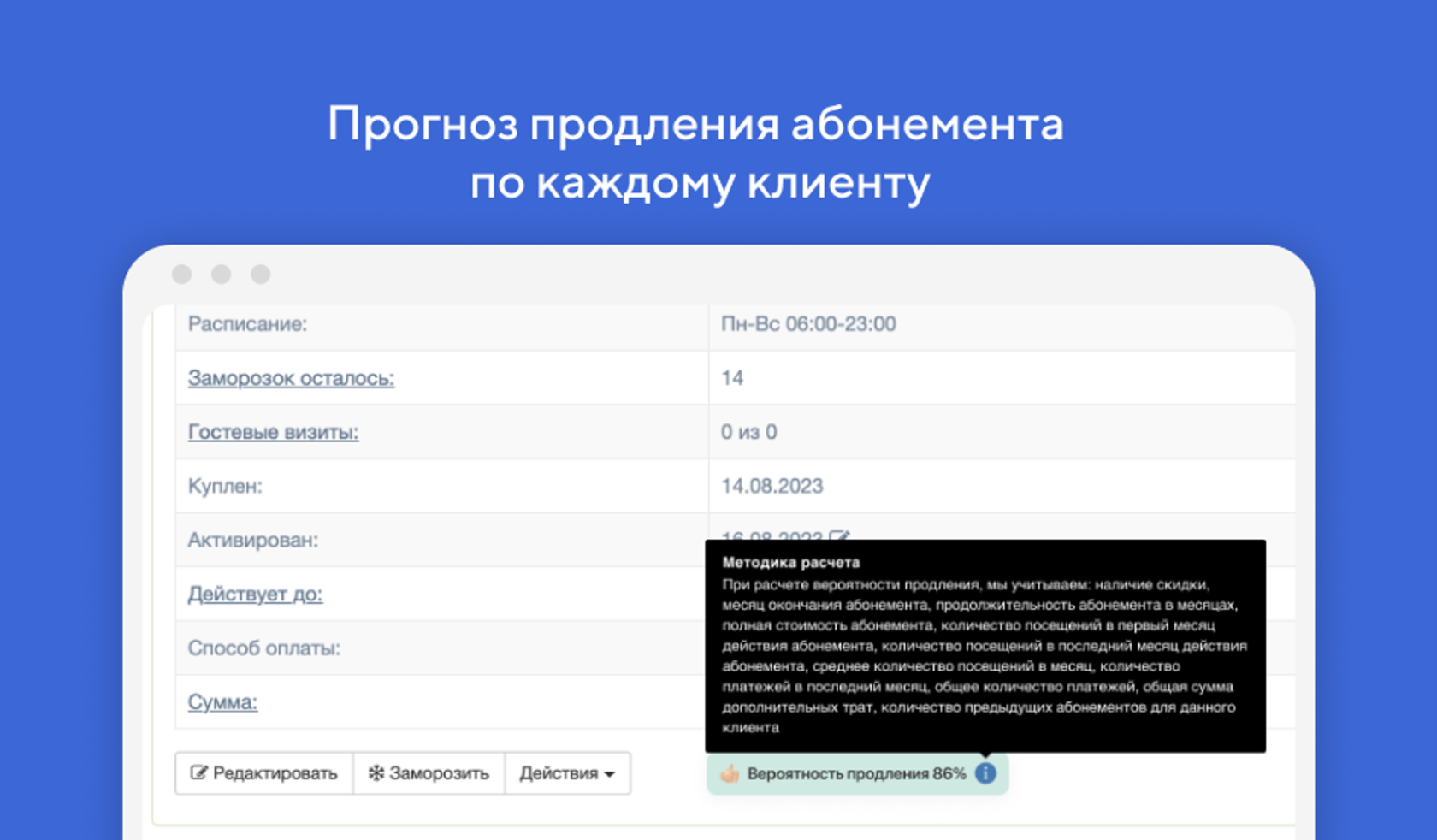Click the blue info icon next to 86%
This screenshot has height=840, width=1437.
tap(985, 772)
